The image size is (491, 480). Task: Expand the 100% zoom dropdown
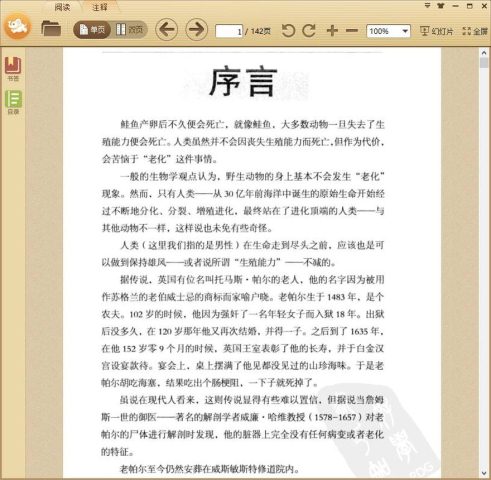[405, 31]
